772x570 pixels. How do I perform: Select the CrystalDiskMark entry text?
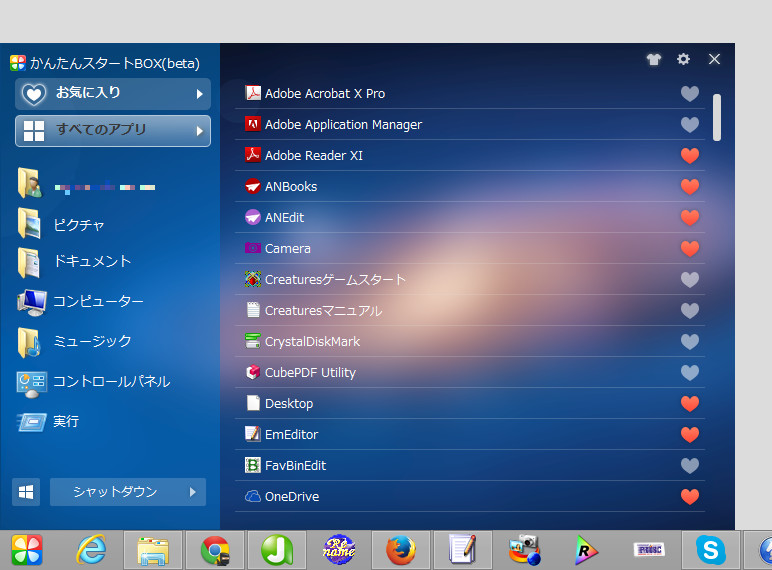coord(312,342)
